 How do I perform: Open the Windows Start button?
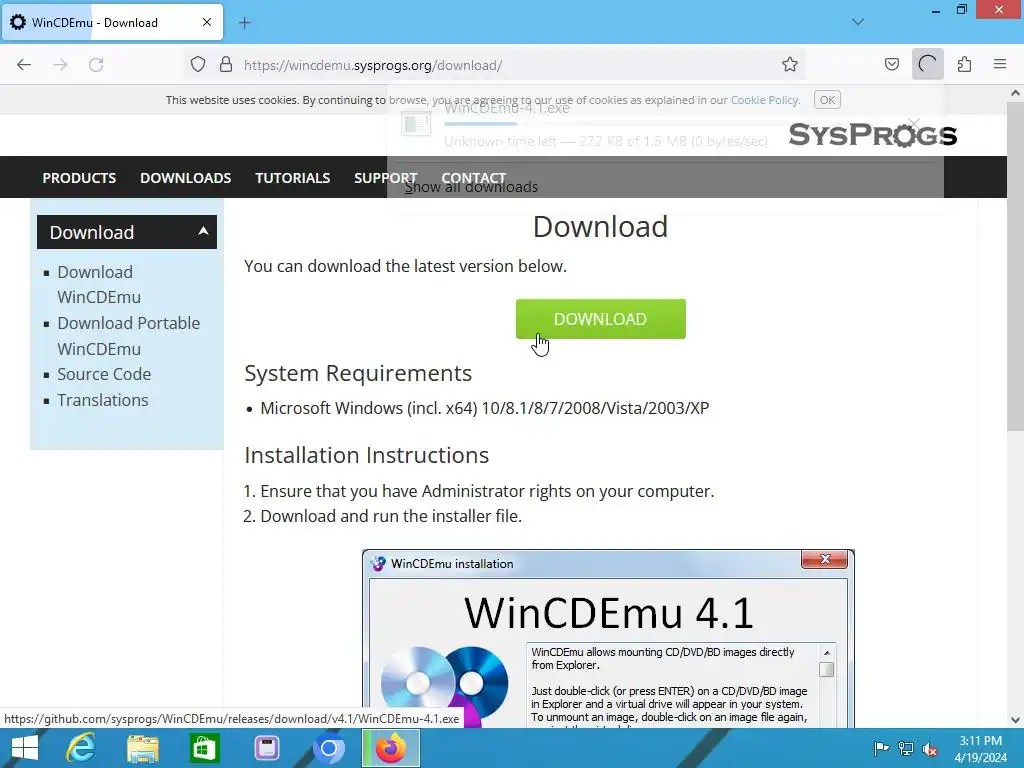pos(25,748)
